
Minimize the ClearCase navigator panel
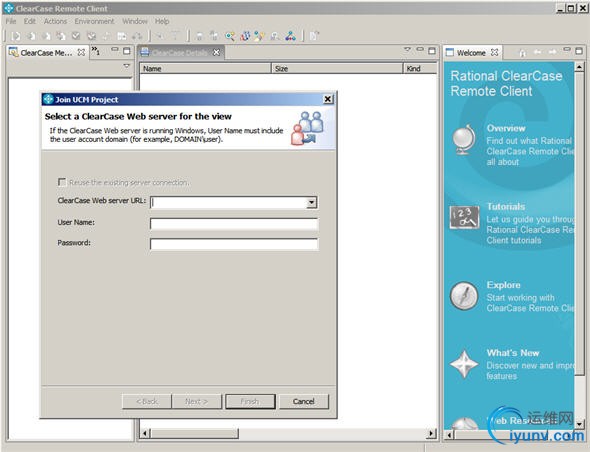click(x=115, y=50)
